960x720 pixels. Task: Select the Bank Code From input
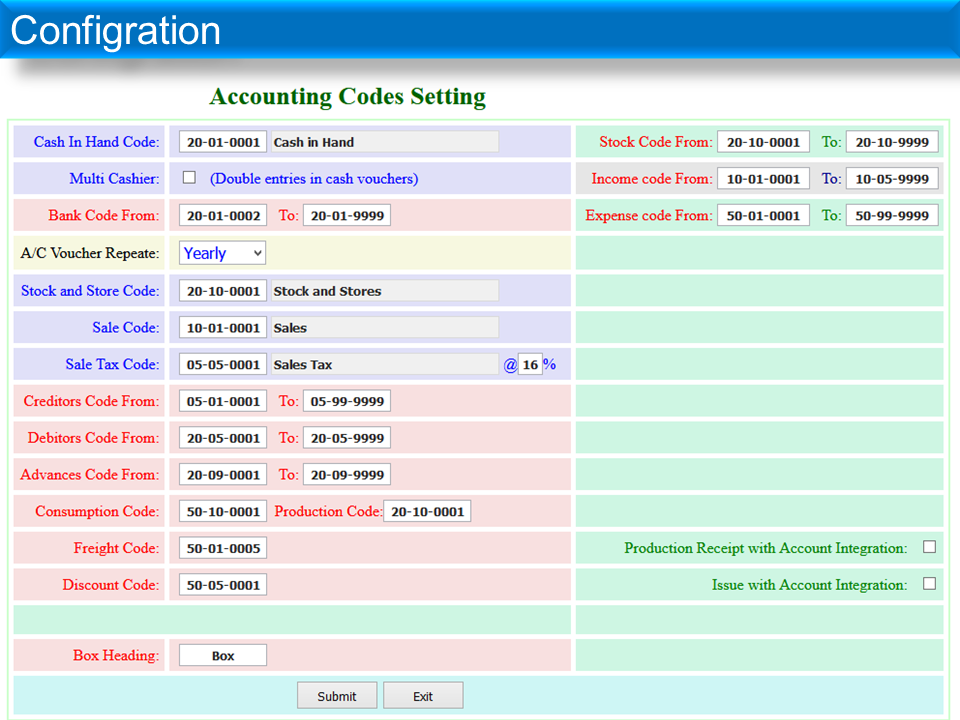click(x=223, y=216)
